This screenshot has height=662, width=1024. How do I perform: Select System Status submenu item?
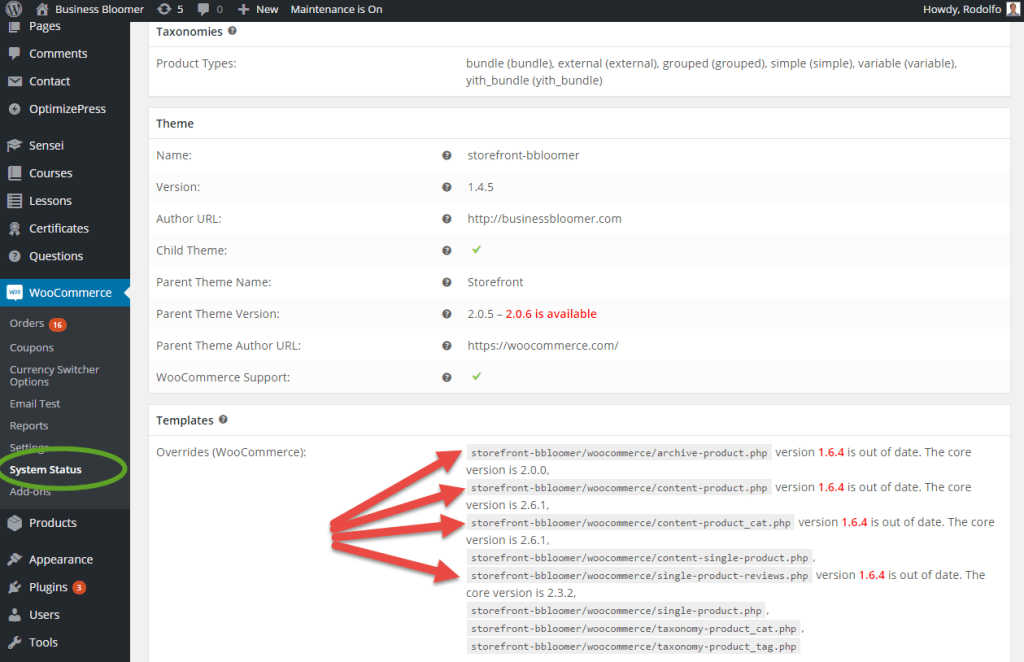(x=46, y=469)
